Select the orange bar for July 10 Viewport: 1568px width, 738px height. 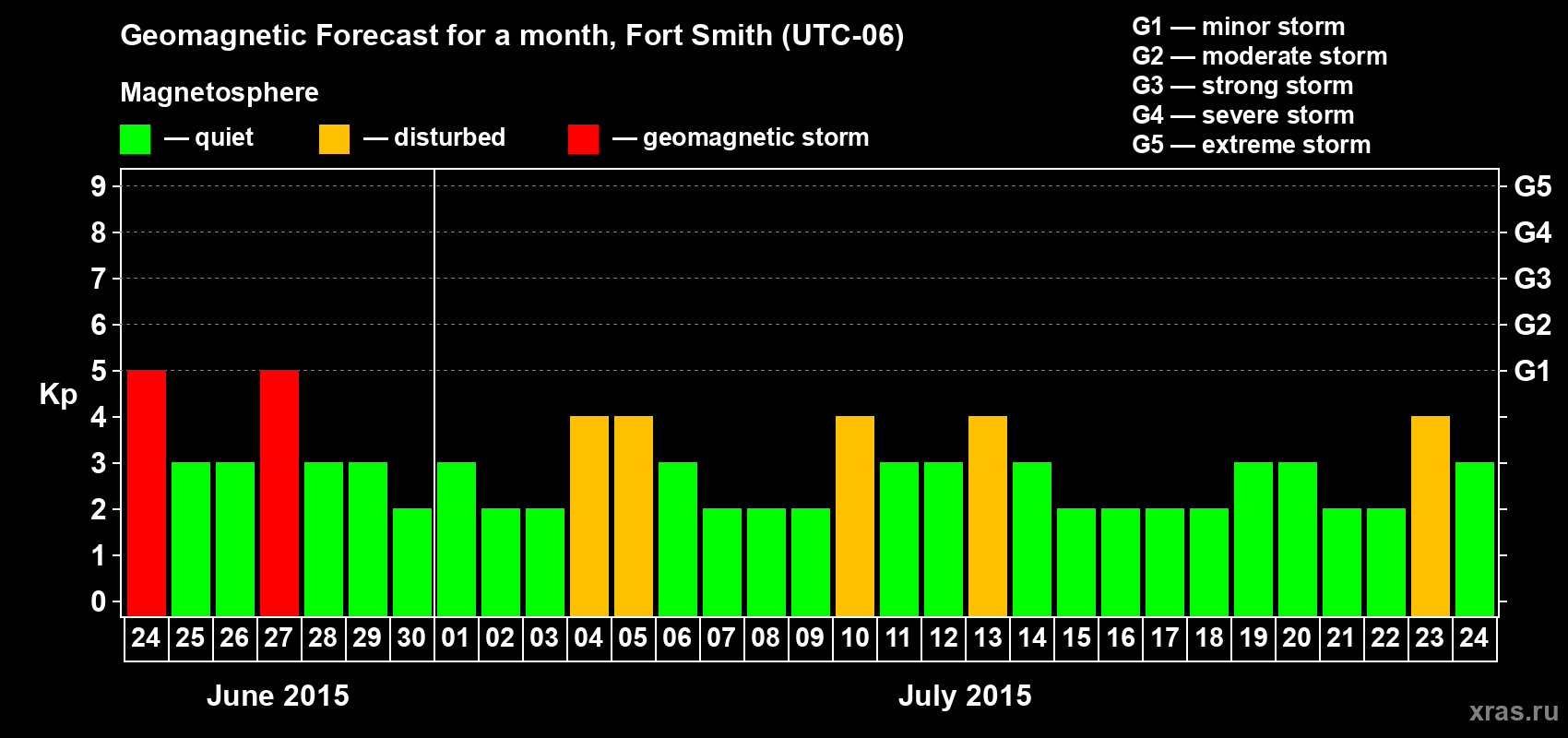pos(855,517)
